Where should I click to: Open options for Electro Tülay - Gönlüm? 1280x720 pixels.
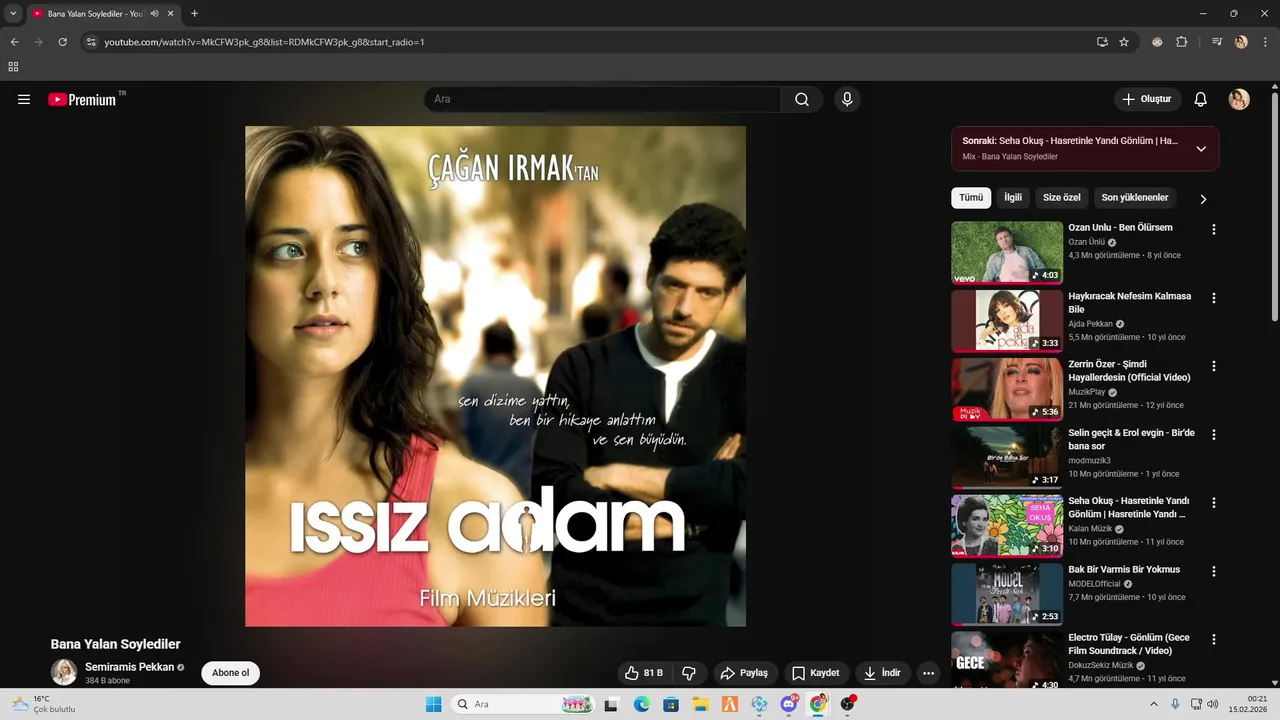1214,639
